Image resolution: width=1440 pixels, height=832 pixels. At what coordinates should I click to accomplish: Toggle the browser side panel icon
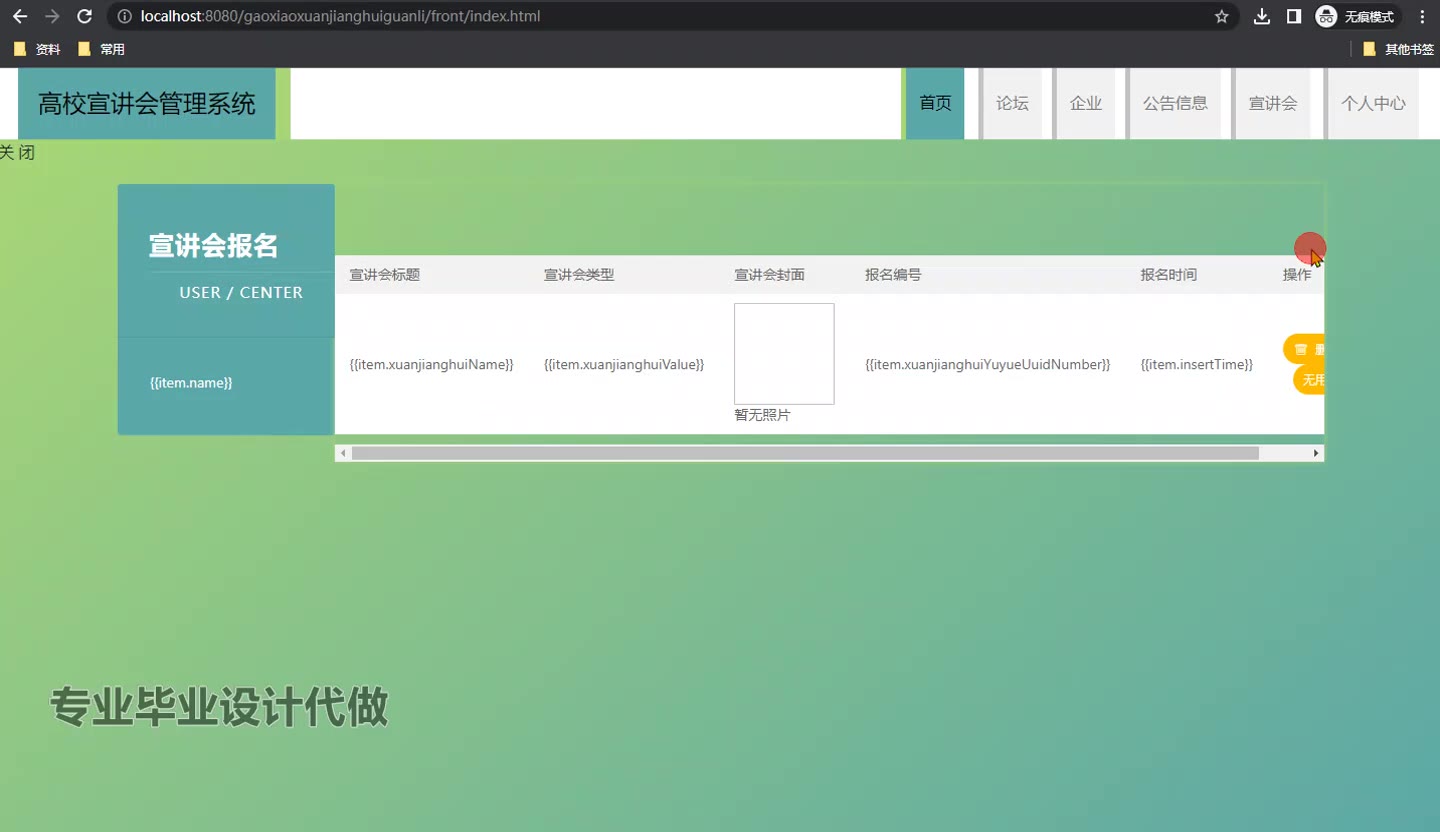1294,17
